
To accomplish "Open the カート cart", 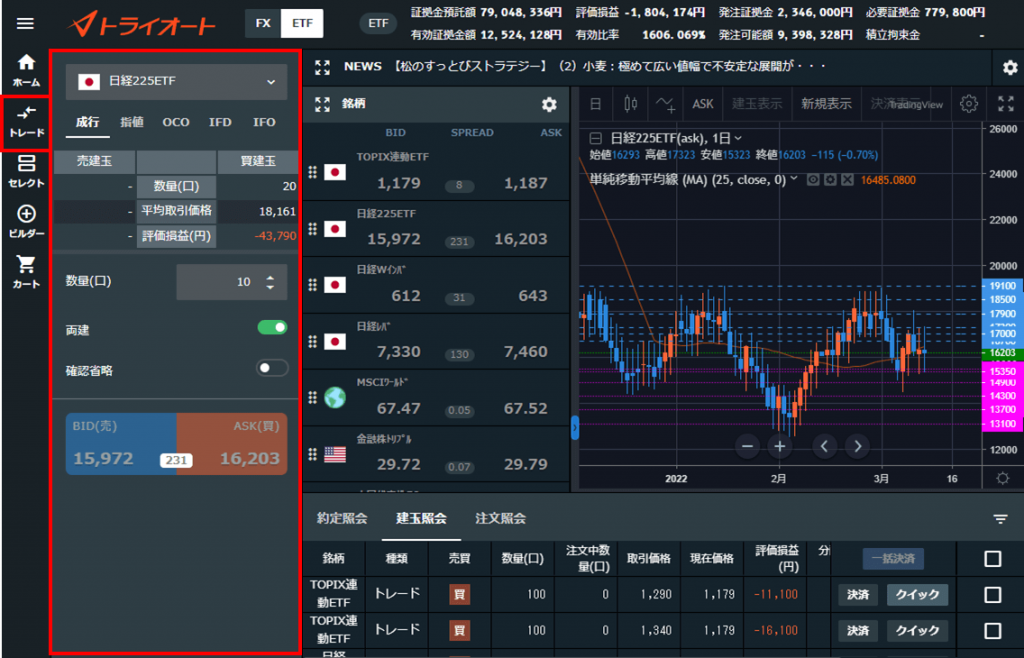I will 26,272.
